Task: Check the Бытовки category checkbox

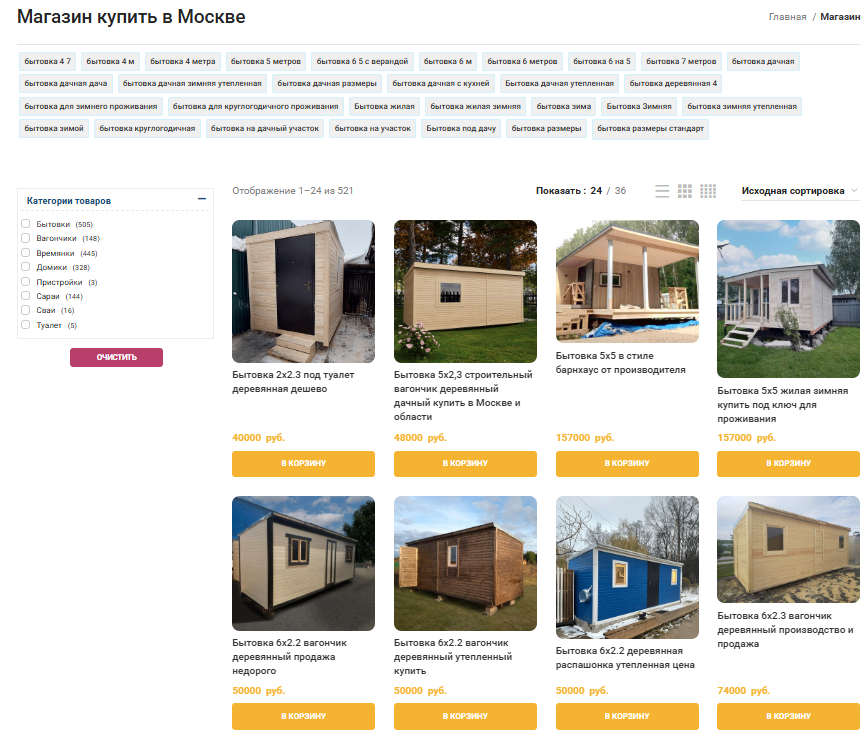Action: [x=25, y=224]
